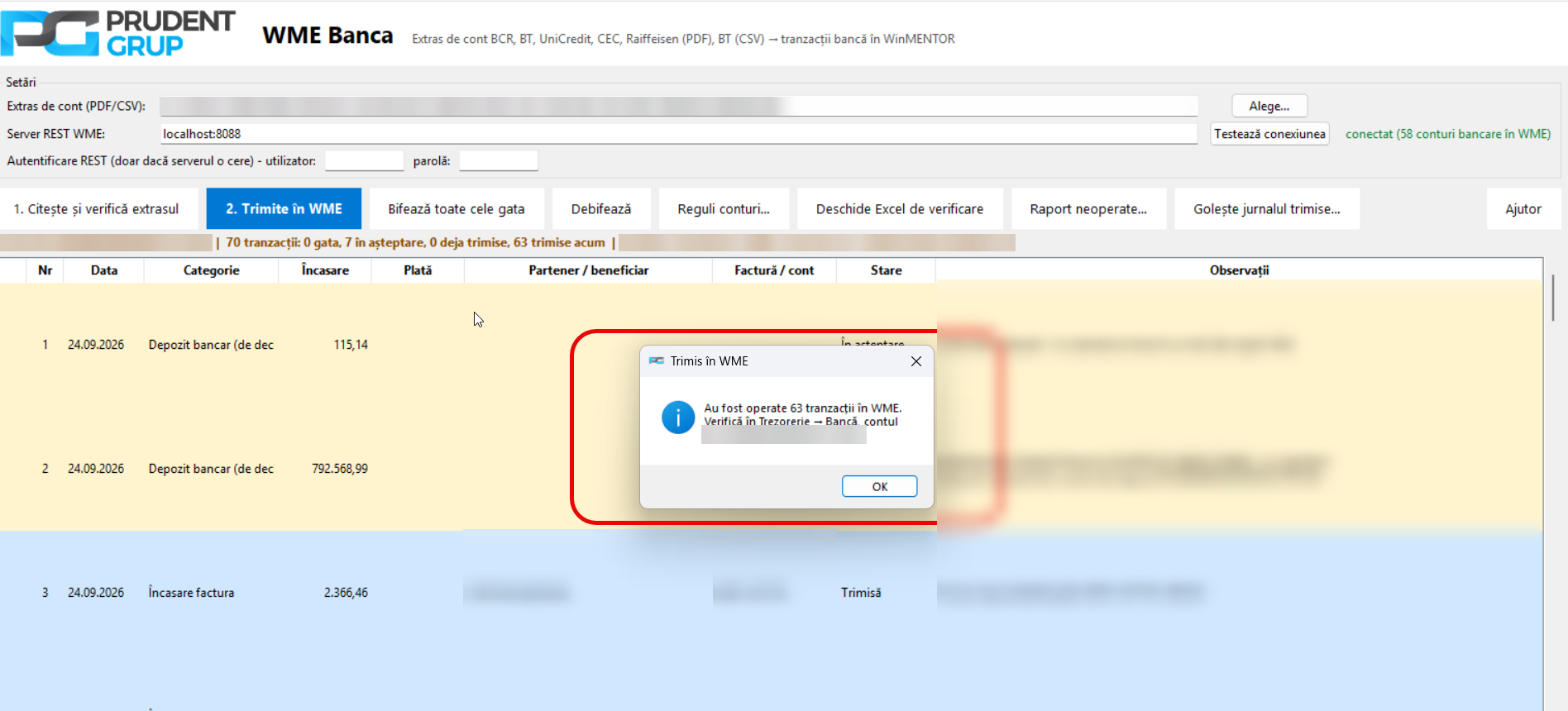Select the 2.366,46 amount cell
This screenshot has height=711, width=1568.
(x=346, y=593)
